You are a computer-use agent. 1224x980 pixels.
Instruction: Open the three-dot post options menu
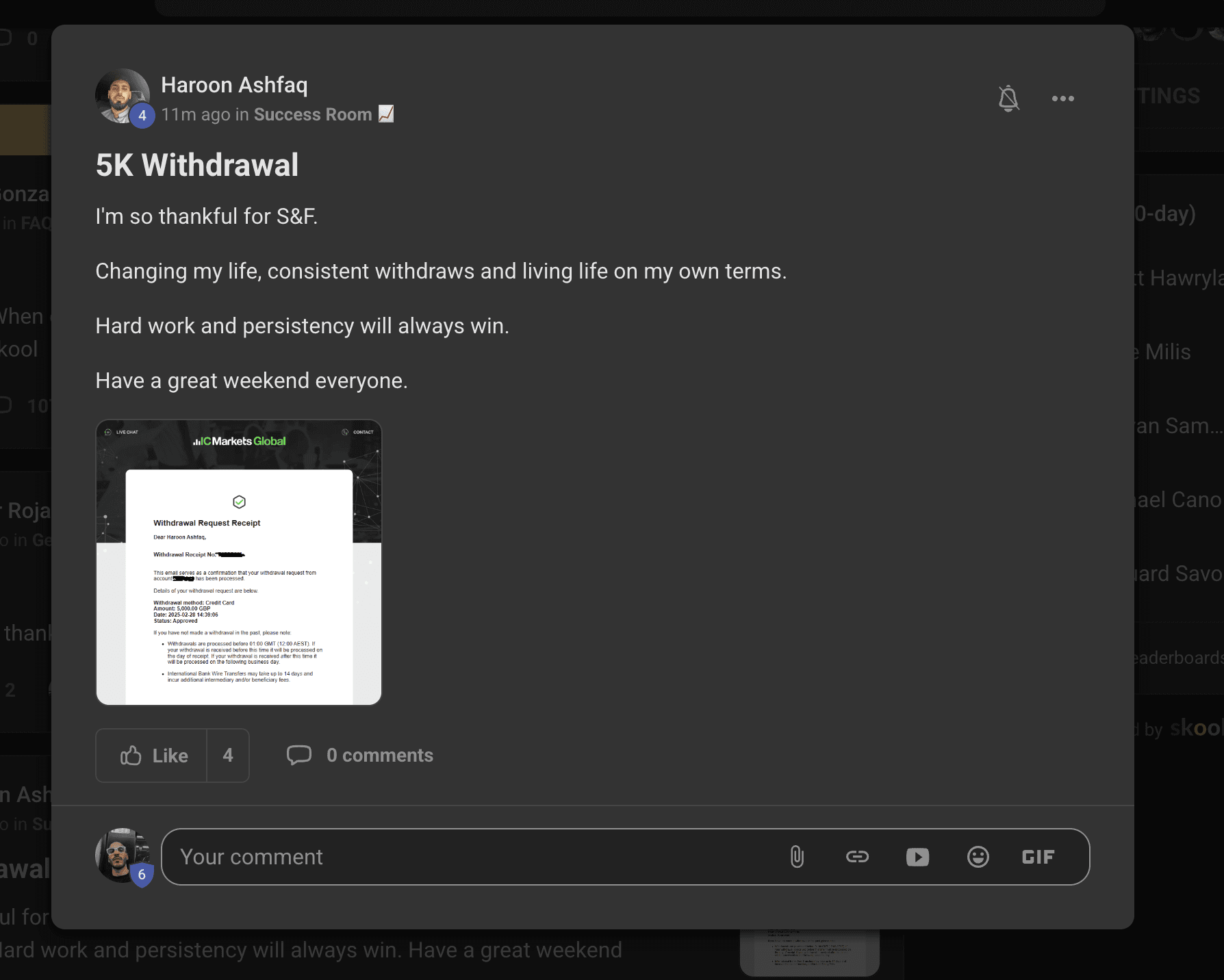pyautogui.click(x=1062, y=99)
